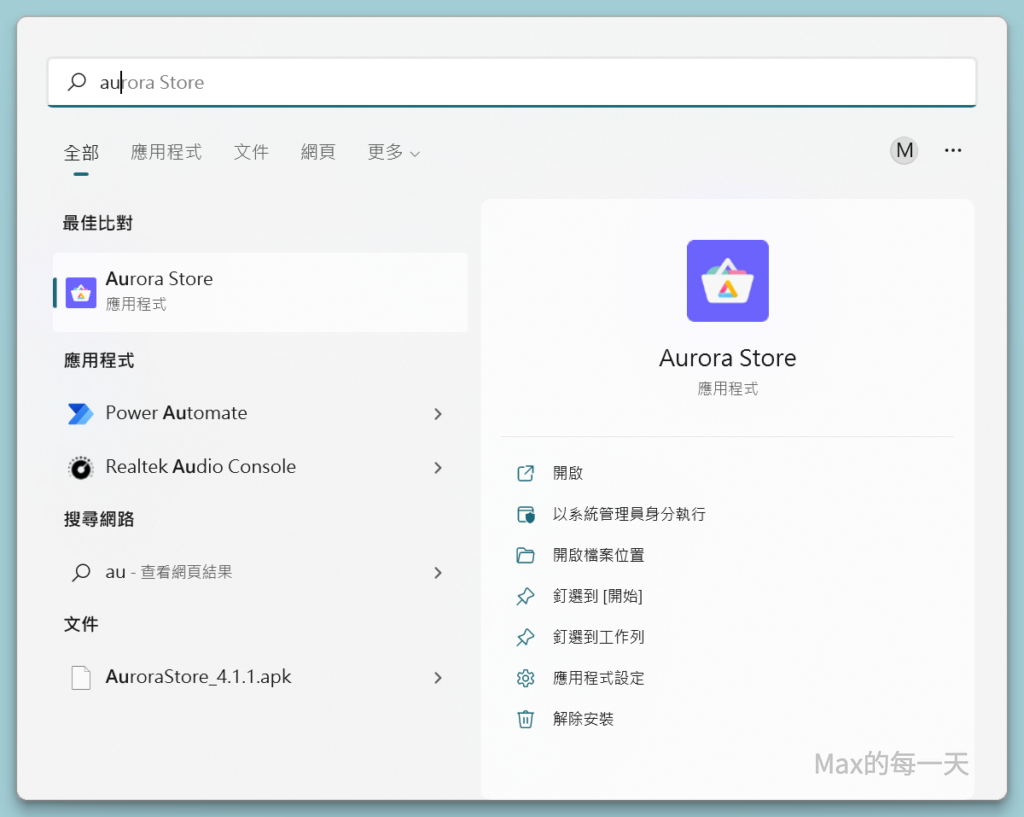This screenshot has width=1024, height=817.
Task: Click the admin shield icon next to 以系統管理員身分執行
Action: tap(526, 514)
